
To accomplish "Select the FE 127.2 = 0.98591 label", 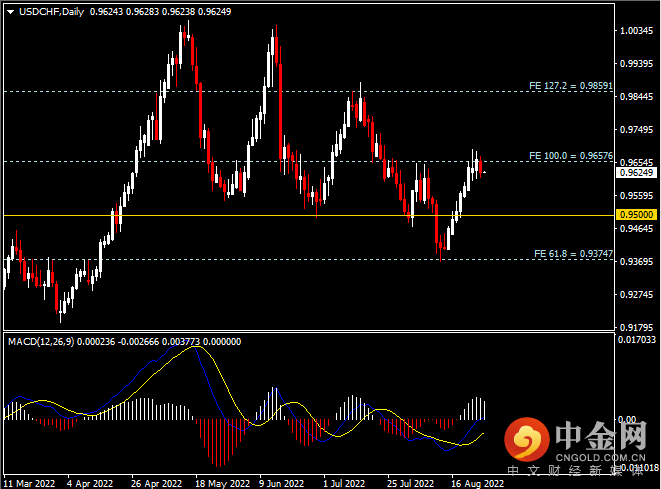I will tap(571, 86).
